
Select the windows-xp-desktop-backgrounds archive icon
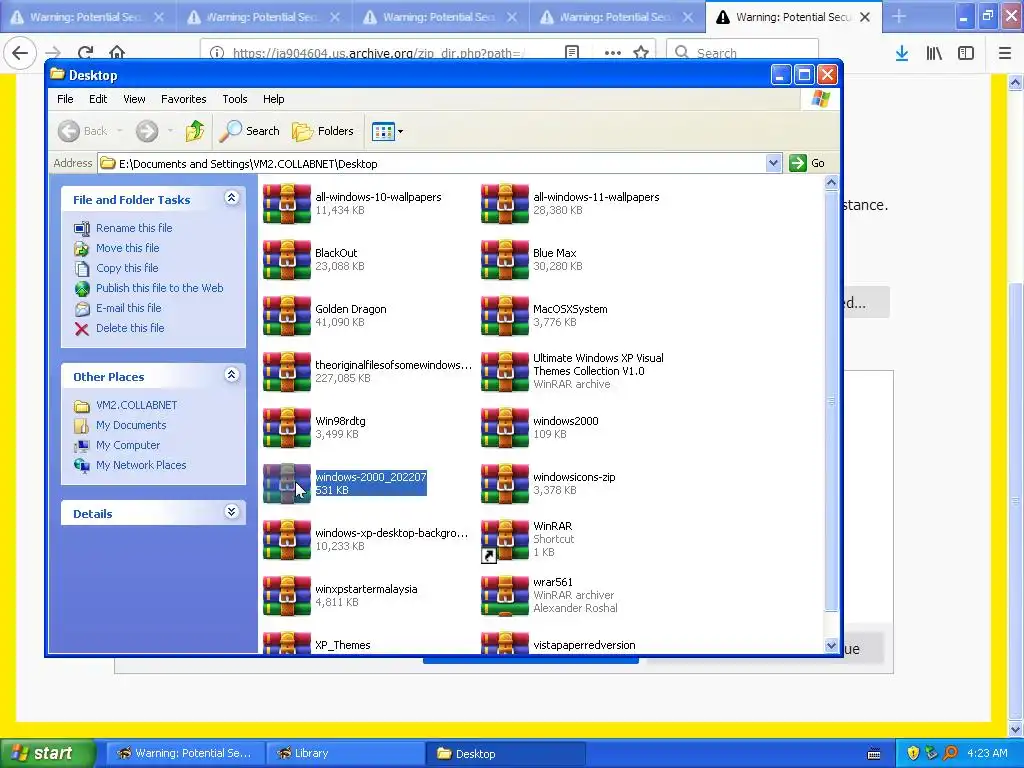tap(287, 539)
